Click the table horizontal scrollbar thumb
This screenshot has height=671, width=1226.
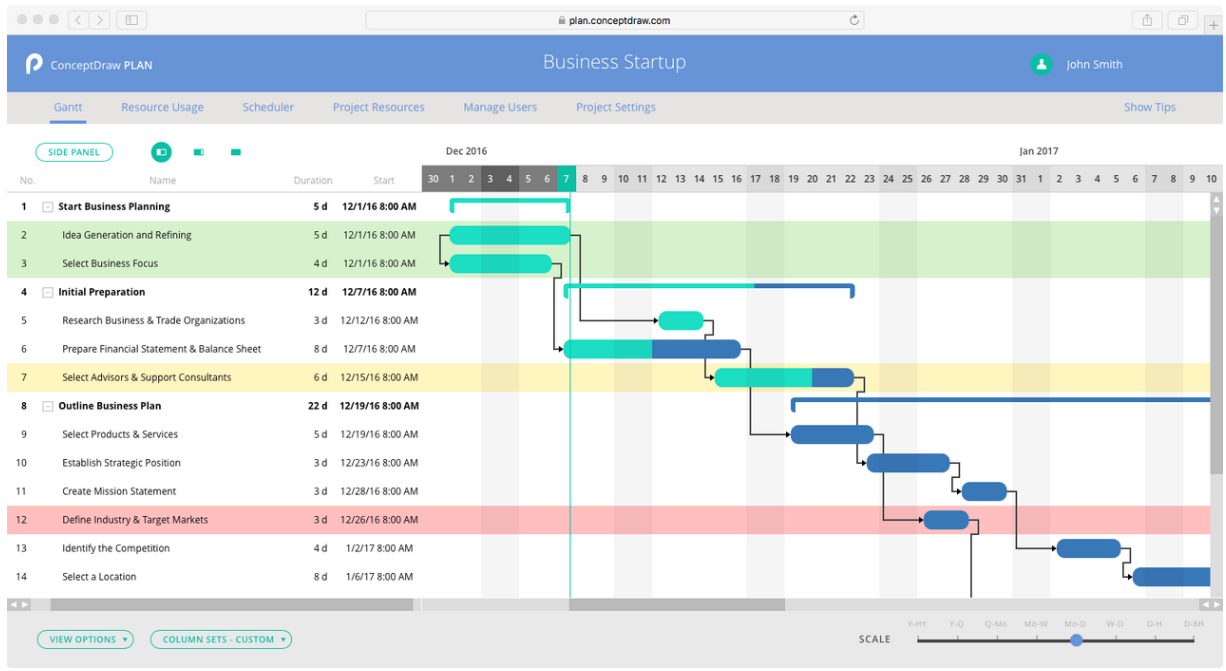(231, 605)
